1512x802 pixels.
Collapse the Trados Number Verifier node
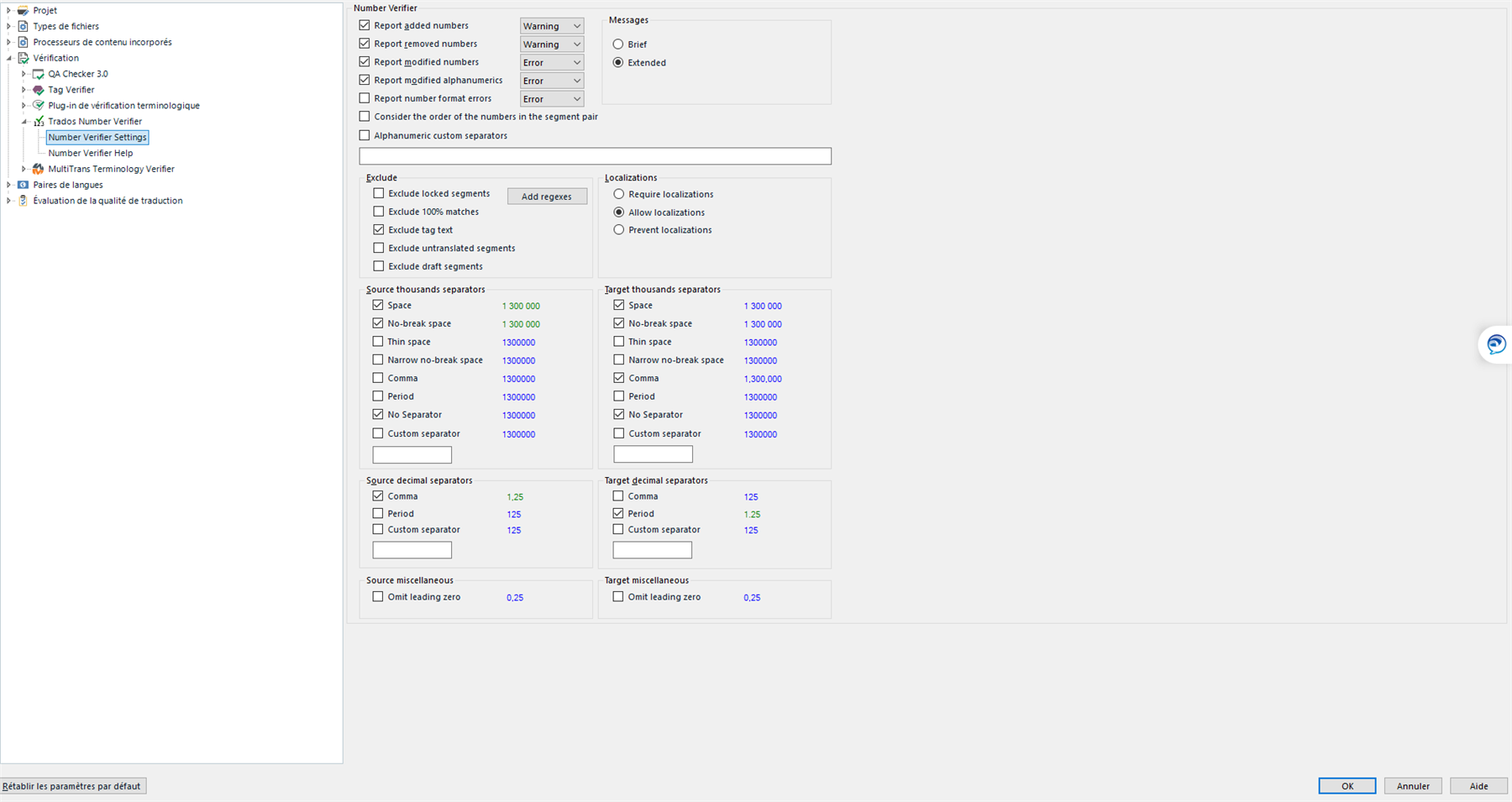(x=24, y=122)
